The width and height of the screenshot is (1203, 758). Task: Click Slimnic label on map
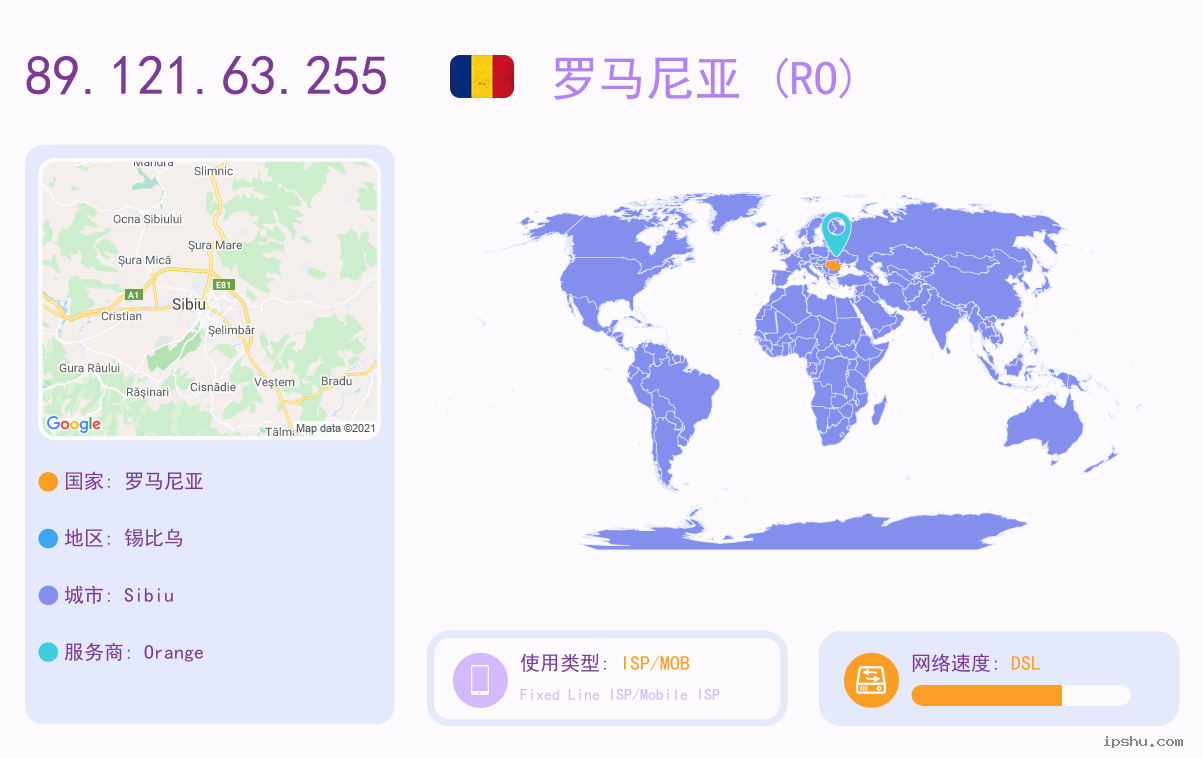pos(214,171)
